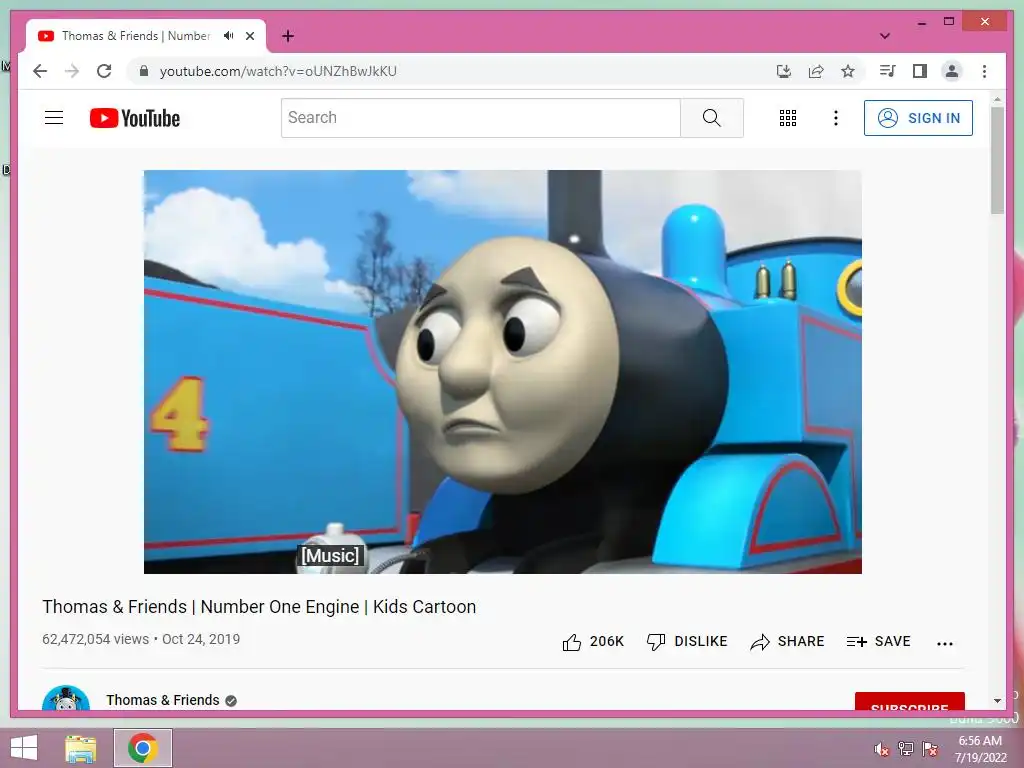The image size is (1024, 768).
Task: Reload the YouTube page
Action: pos(104,71)
